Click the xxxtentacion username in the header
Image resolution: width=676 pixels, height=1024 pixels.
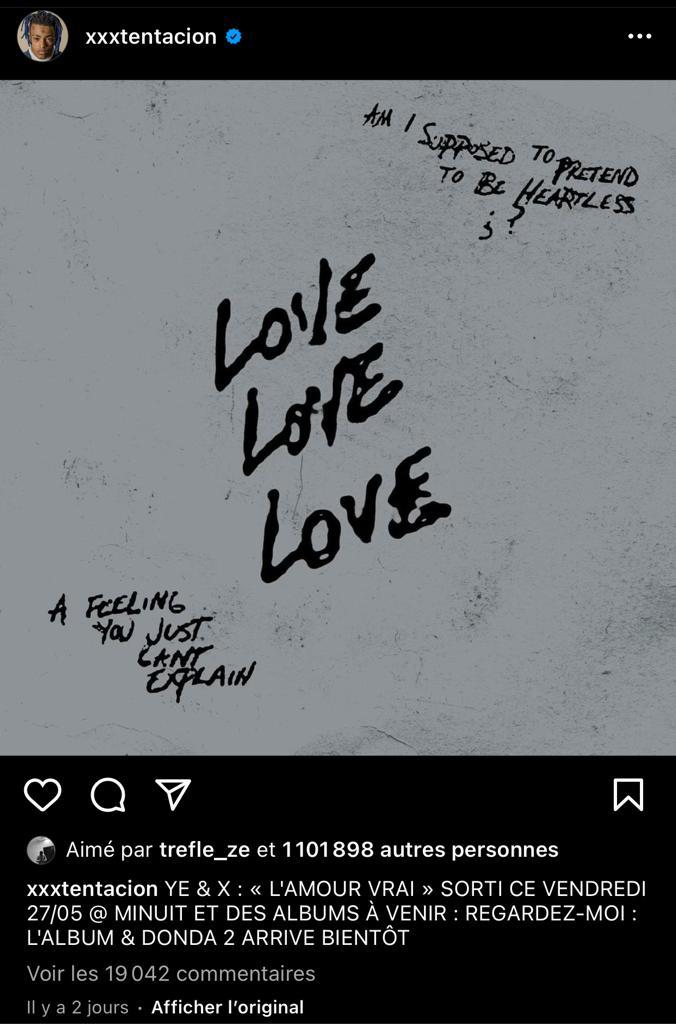pos(151,37)
